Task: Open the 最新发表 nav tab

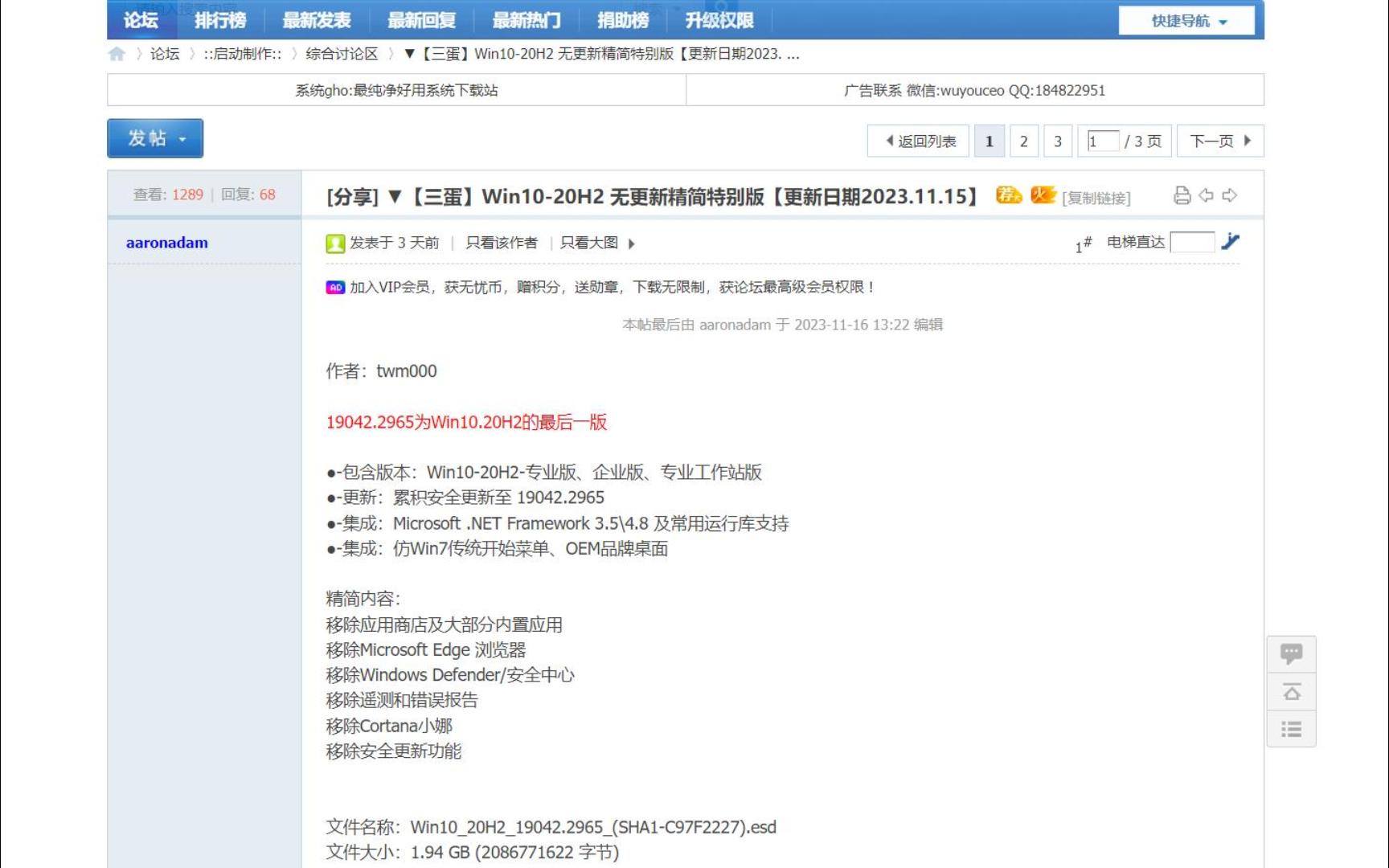Action: [x=317, y=20]
